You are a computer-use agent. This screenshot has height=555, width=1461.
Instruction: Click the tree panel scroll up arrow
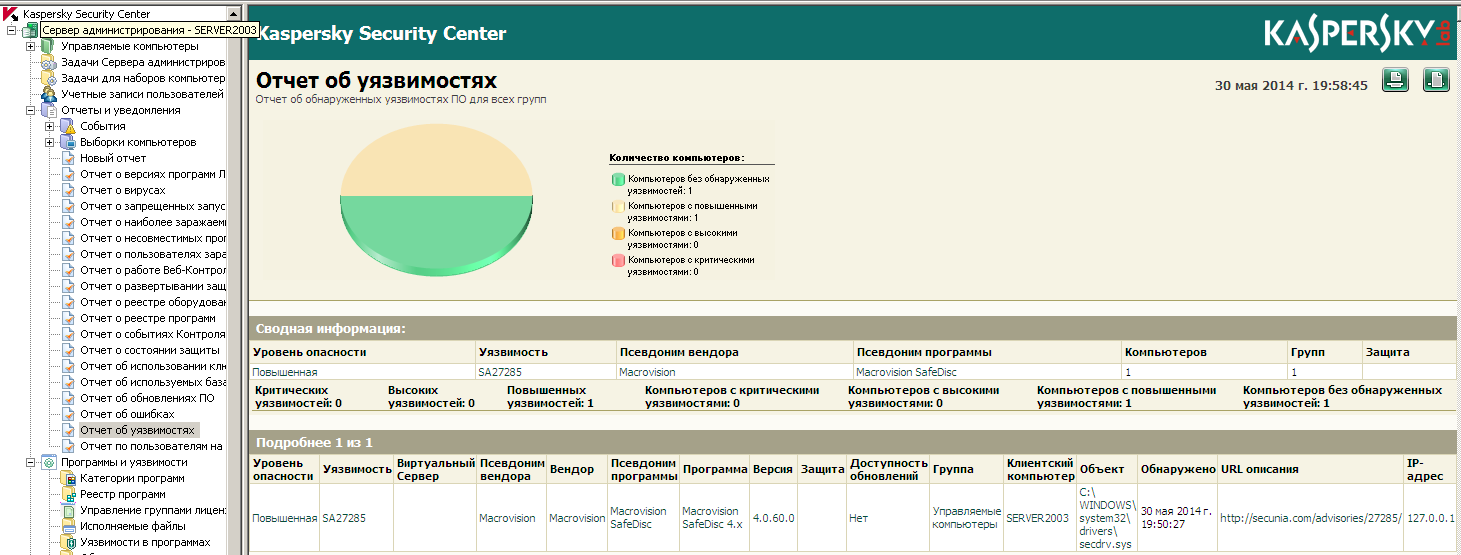pyautogui.click(x=234, y=14)
